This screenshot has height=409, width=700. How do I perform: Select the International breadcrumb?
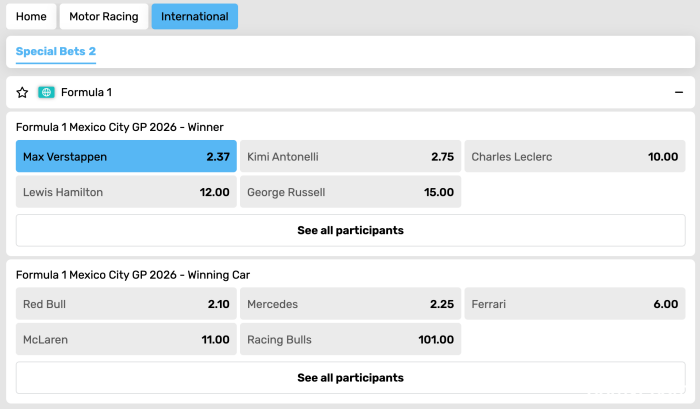[x=195, y=17]
